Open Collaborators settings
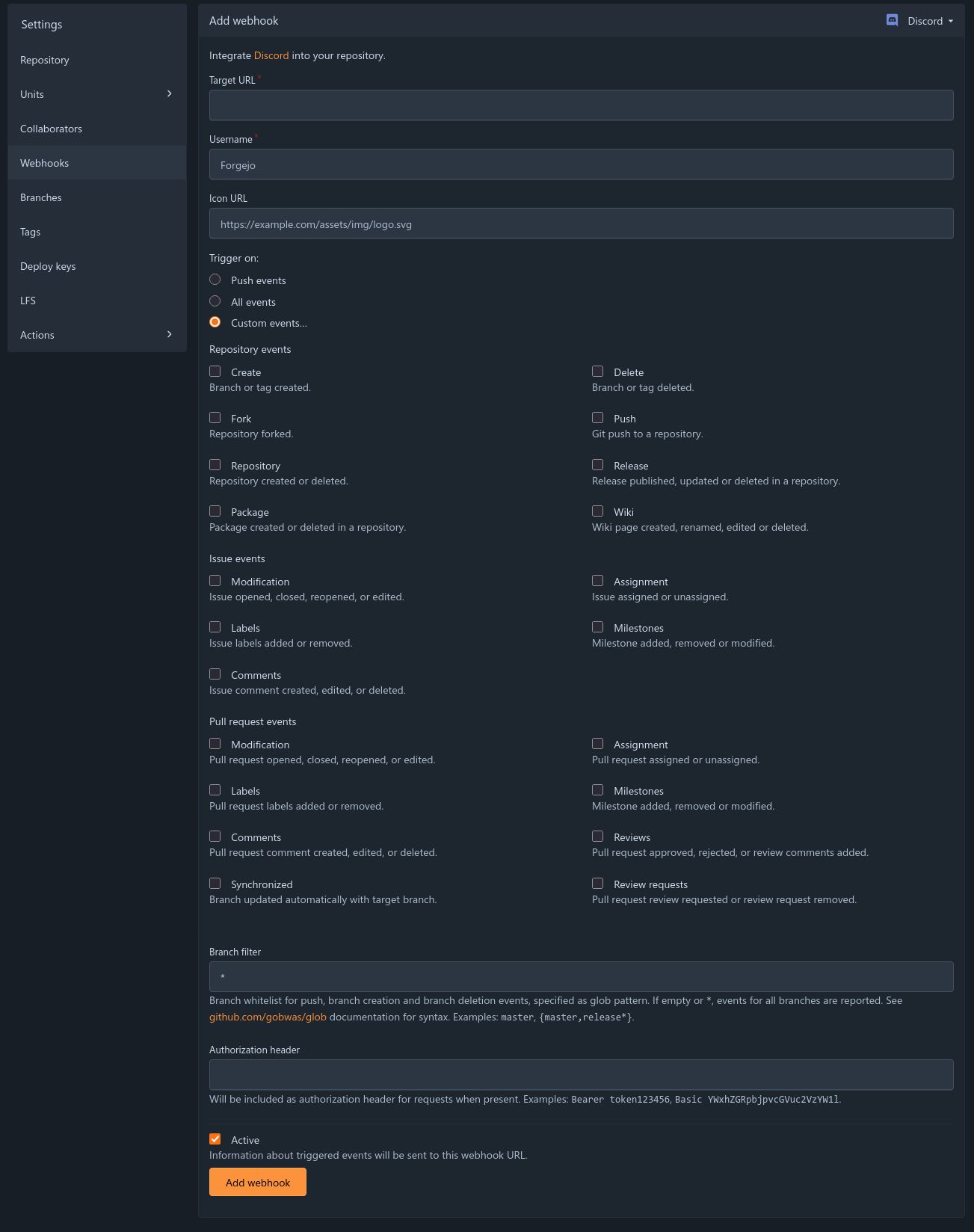The height and width of the screenshot is (1232, 974). [97, 129]
